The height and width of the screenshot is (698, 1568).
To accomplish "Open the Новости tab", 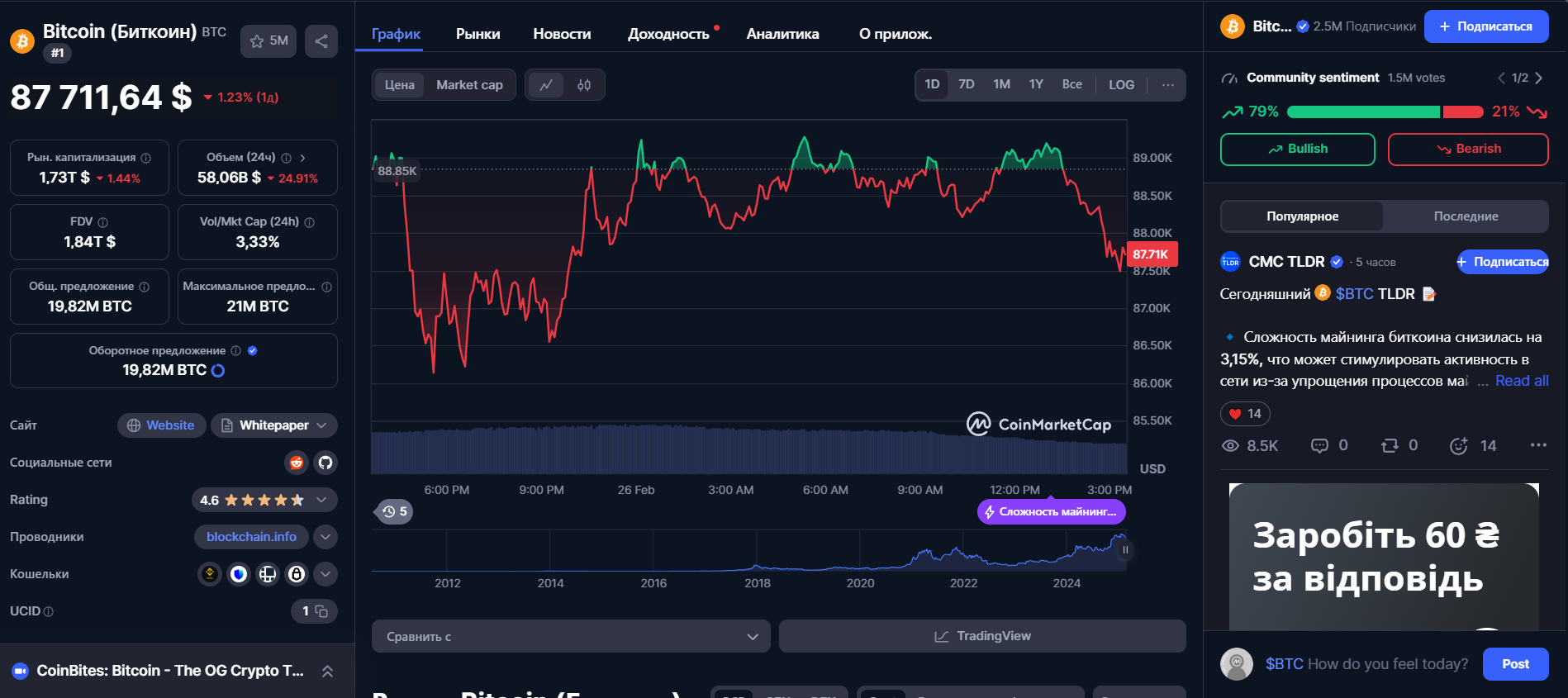I will click(x=562, y=34).
